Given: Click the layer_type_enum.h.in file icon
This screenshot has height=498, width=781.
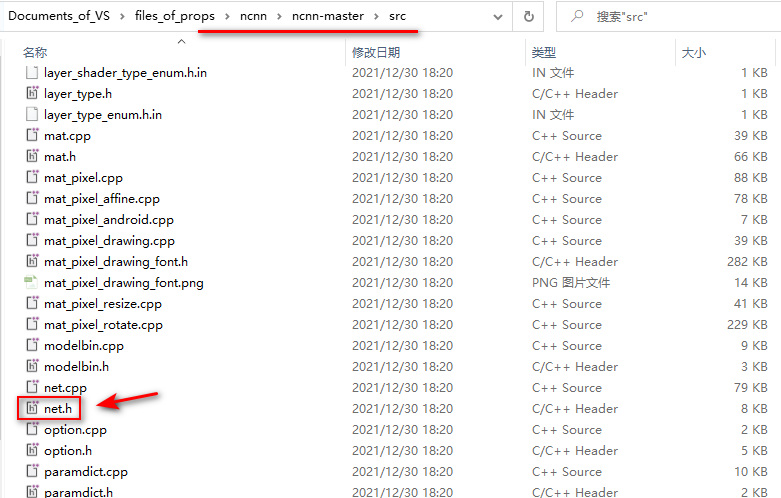Looking at the screenshot, I should (32, 115).
